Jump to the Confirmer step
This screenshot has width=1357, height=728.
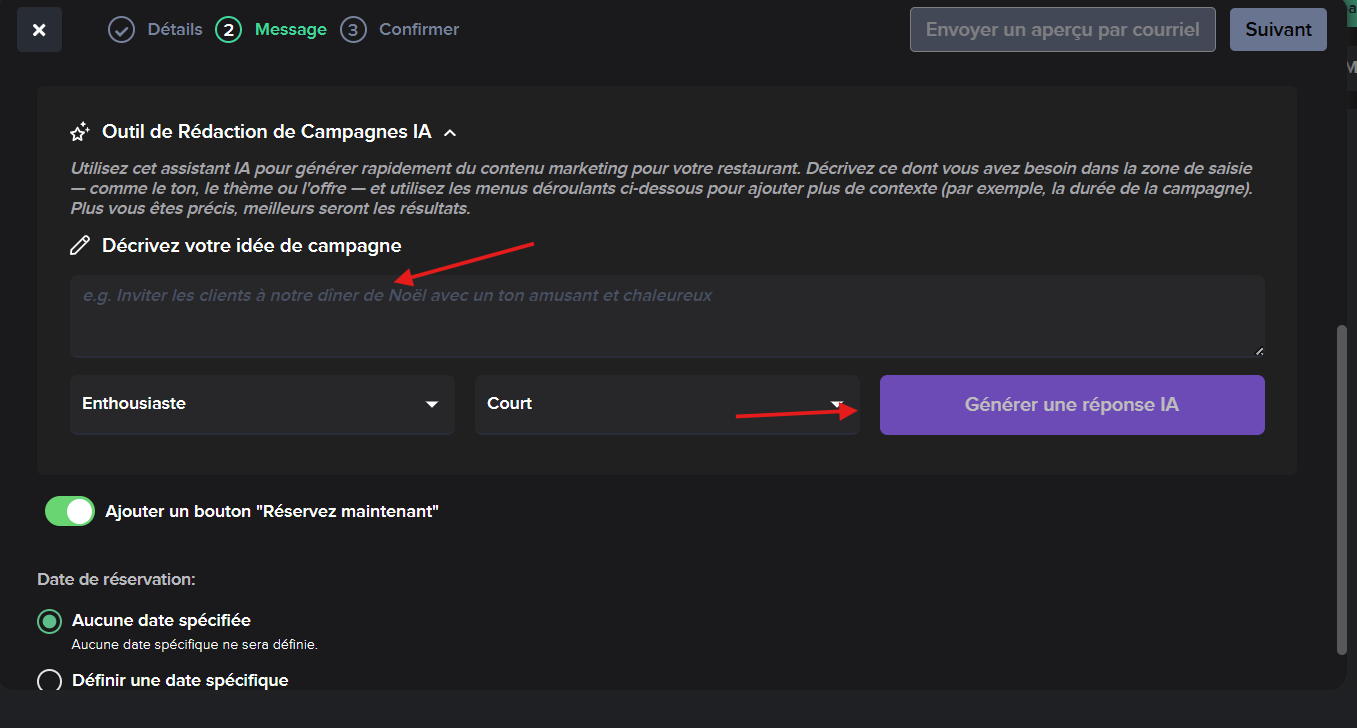(x=418, y=30)
